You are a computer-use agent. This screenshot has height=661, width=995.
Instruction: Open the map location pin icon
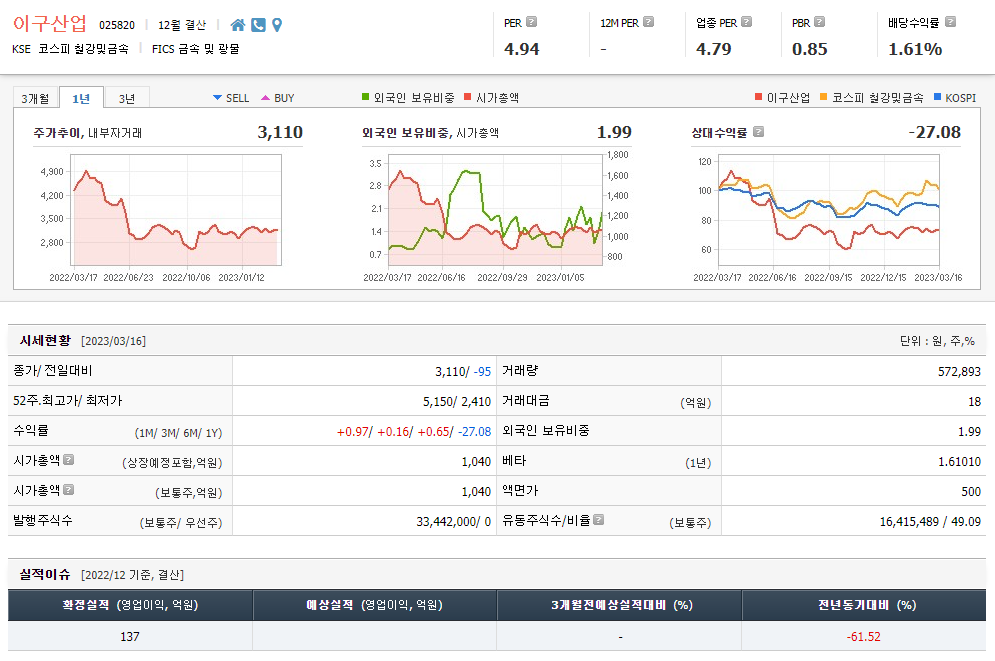pyautogui.click(x=277, y=25)
